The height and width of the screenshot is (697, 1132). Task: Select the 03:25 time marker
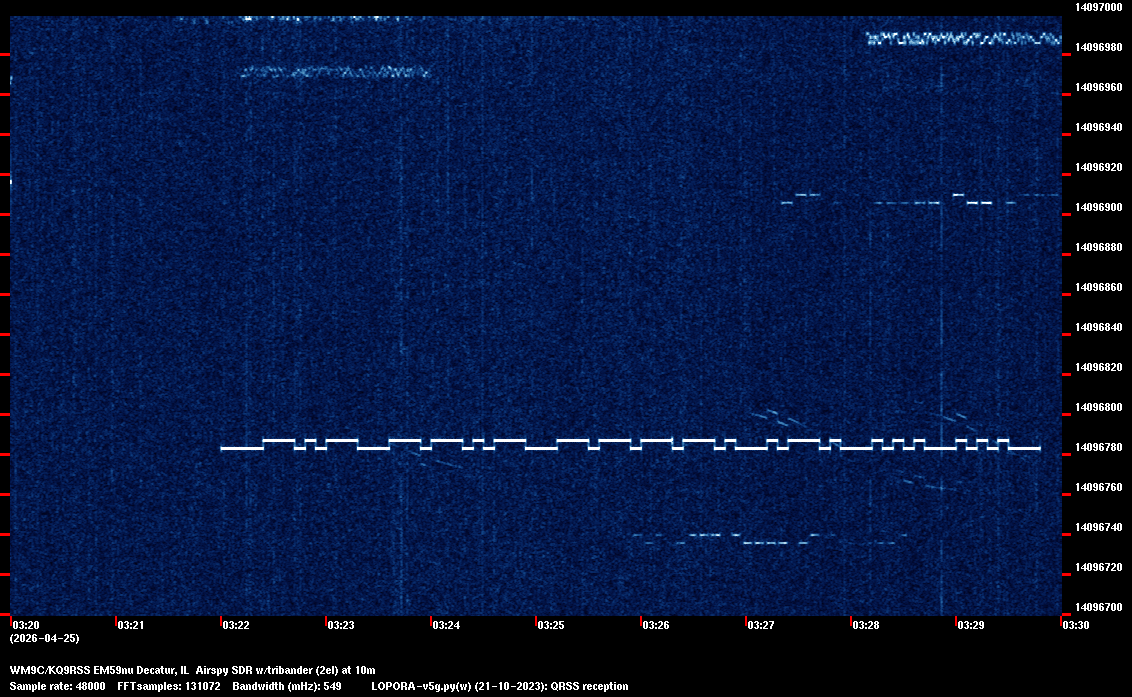pos(550,626)
